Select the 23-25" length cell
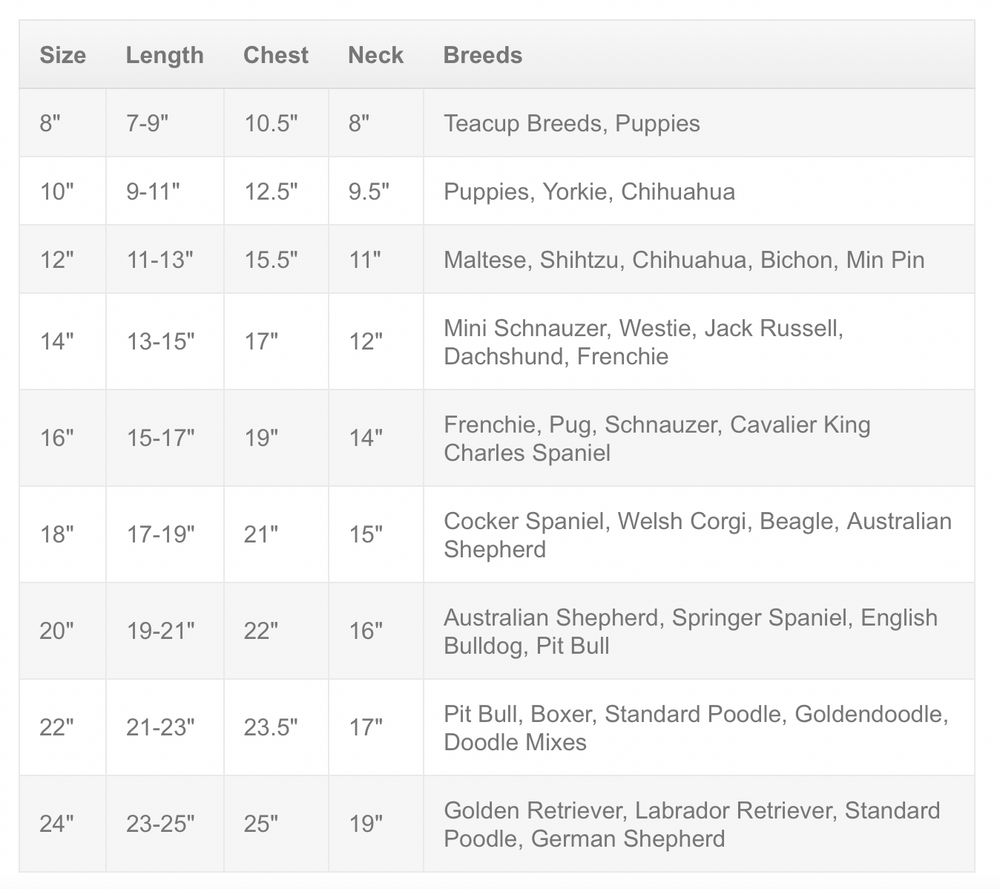 (x=160, y=823)
